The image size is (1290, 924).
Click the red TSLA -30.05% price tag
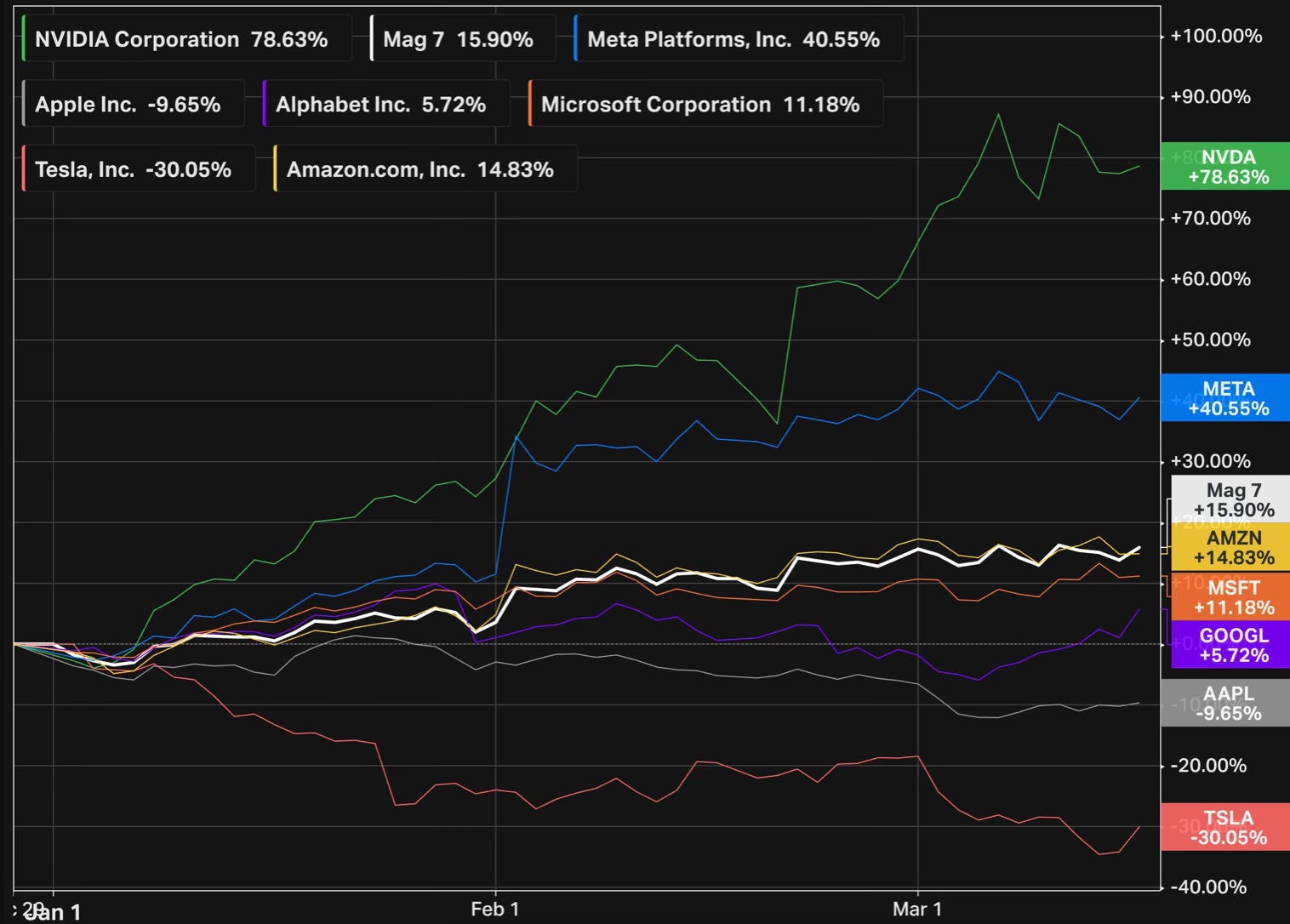[x=1225, y=827]
